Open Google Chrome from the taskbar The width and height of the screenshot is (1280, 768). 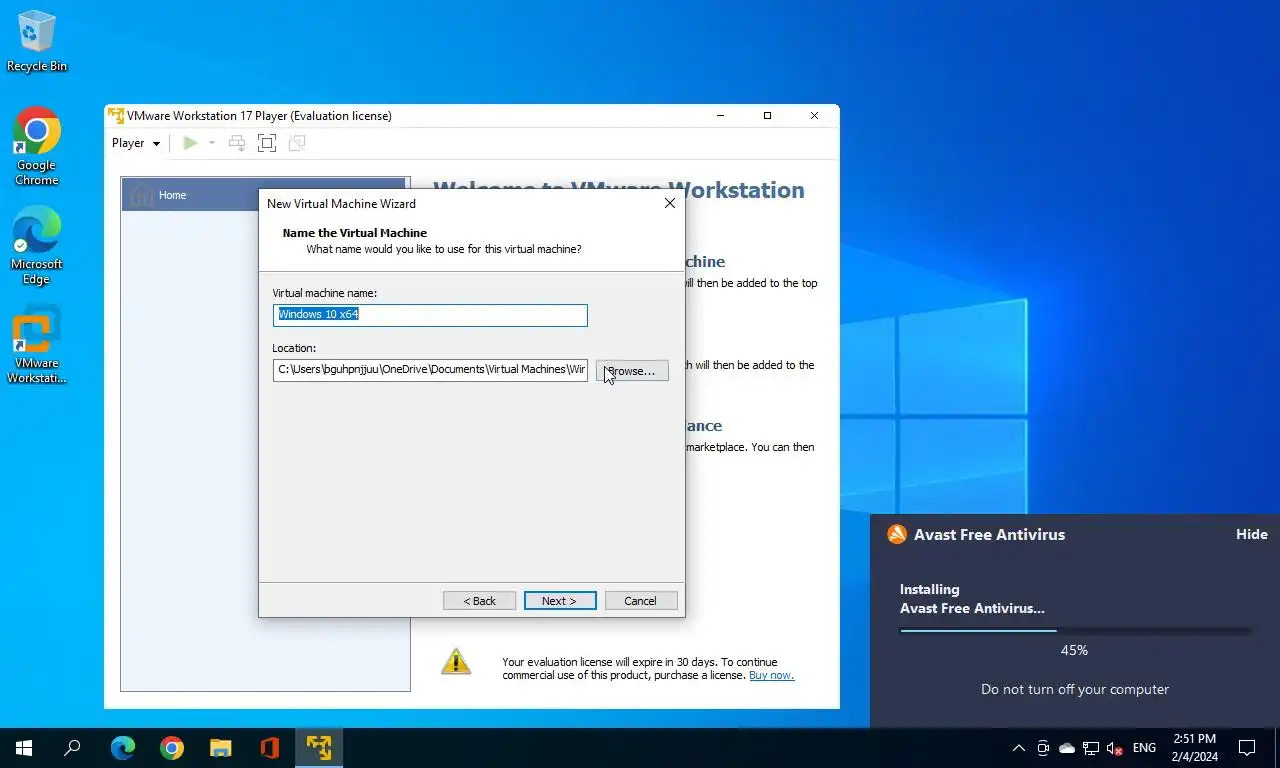(172, 748)
